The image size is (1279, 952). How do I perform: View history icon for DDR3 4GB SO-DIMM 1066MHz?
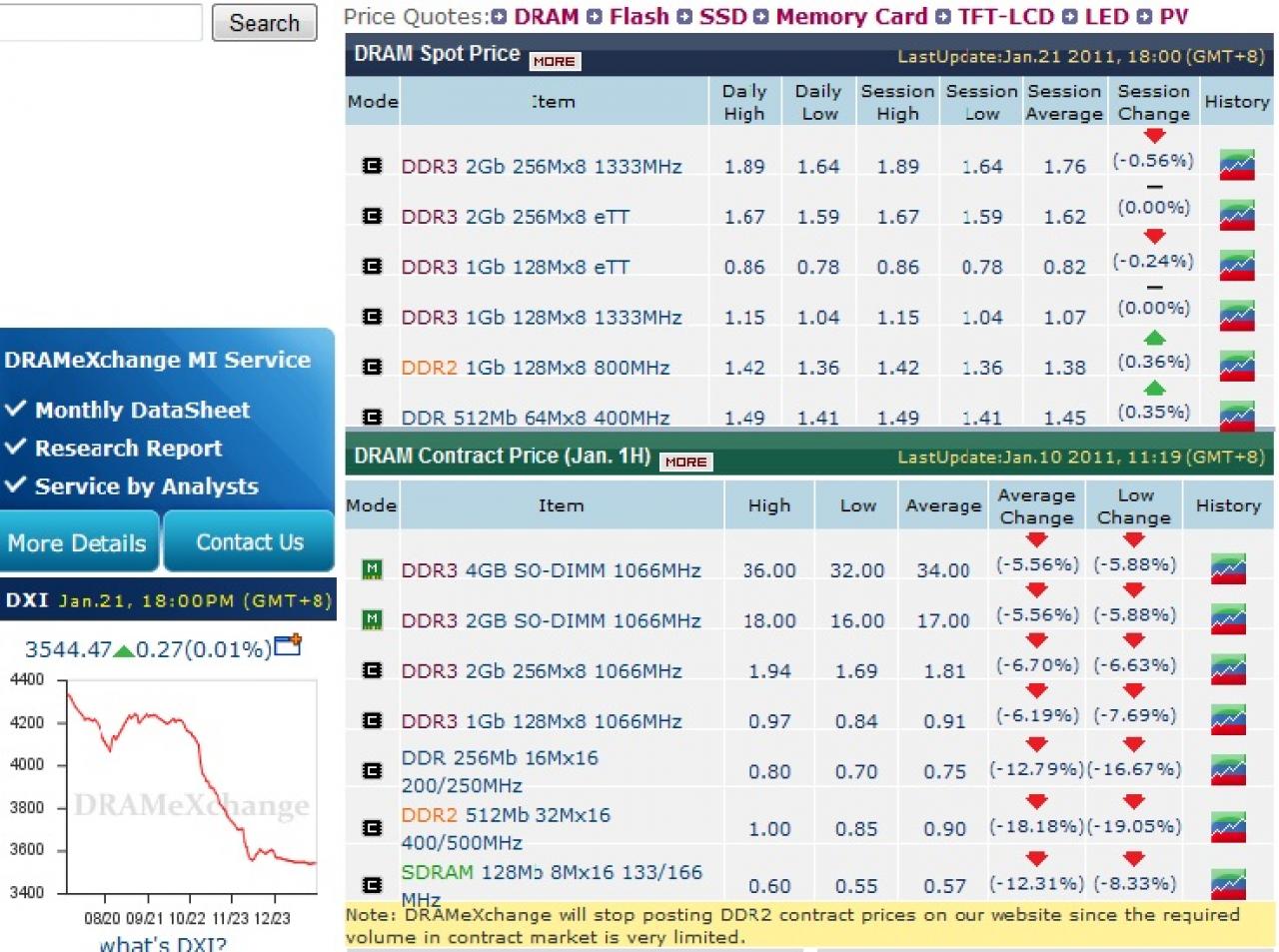pos(1228,568)
